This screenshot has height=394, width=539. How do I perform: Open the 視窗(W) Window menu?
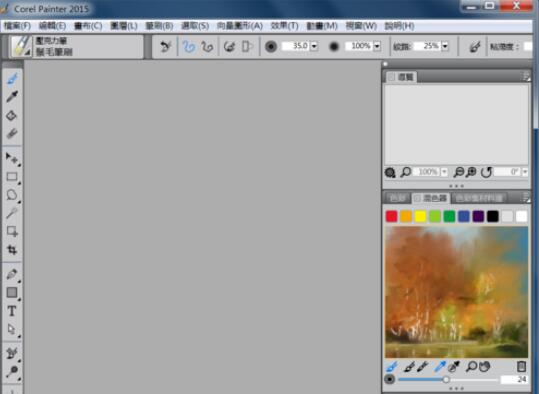tap(361, 26)
